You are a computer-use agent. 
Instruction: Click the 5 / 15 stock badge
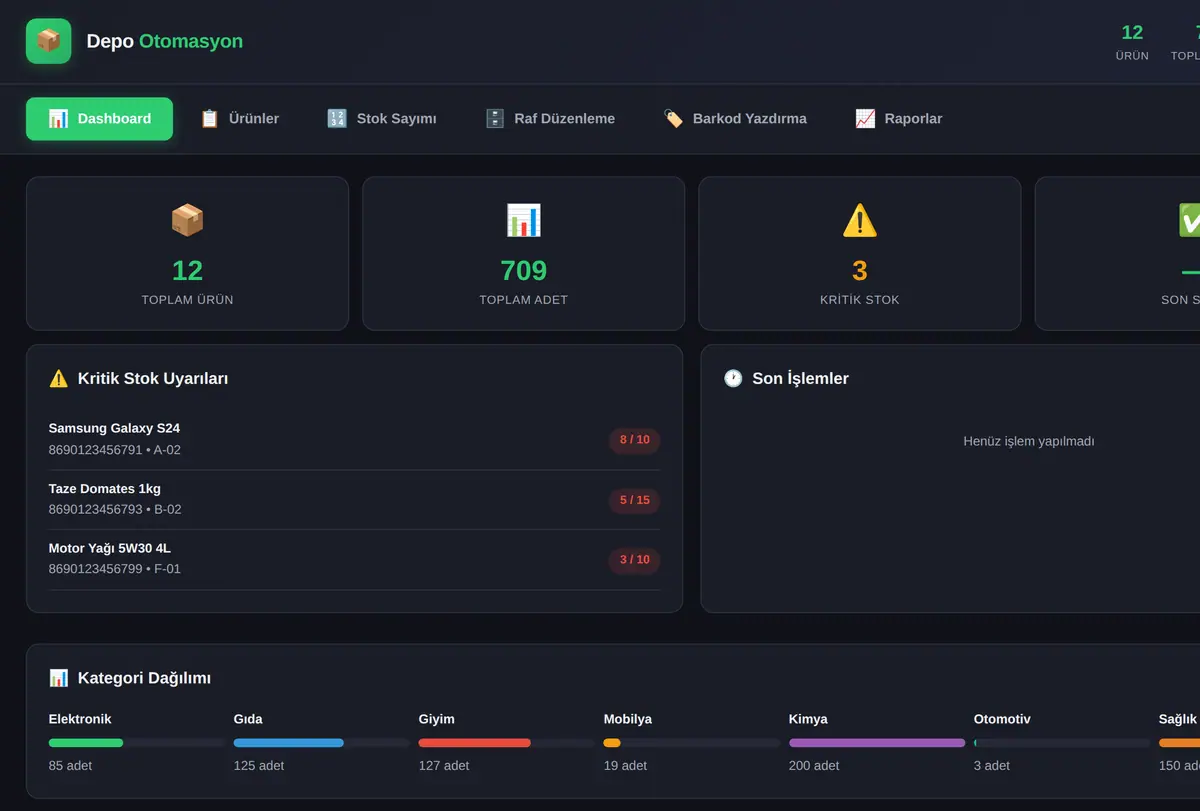tap(635, 500)
